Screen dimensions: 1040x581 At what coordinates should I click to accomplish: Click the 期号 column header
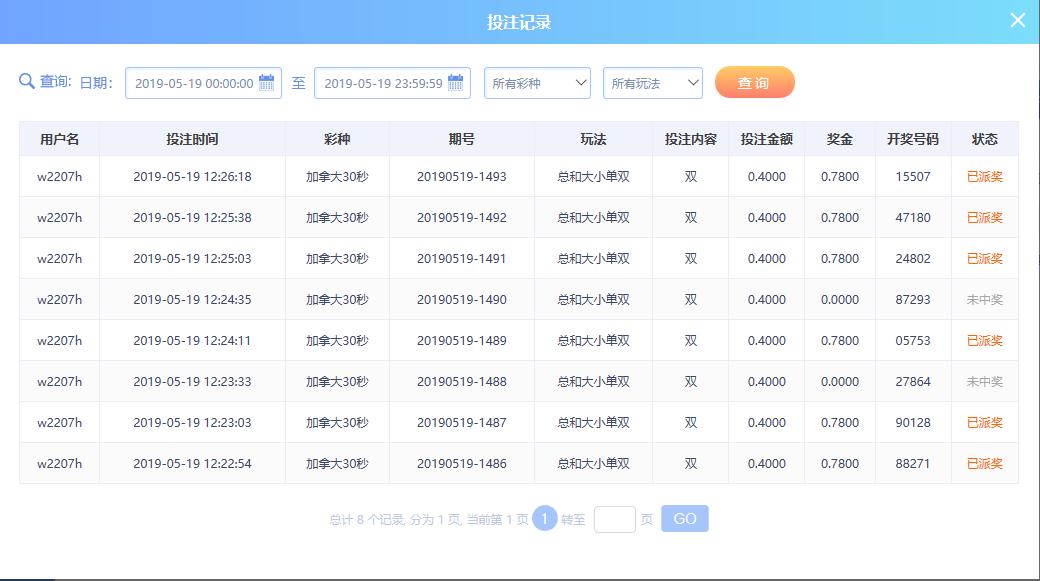point(462,139)
